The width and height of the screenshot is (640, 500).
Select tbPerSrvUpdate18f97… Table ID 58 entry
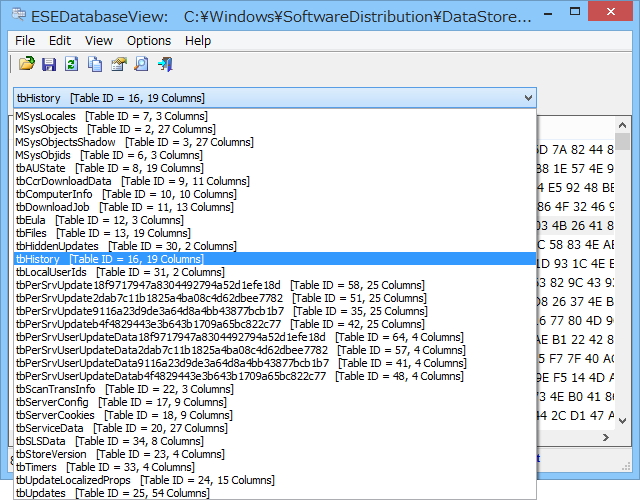tap(275, 285)
